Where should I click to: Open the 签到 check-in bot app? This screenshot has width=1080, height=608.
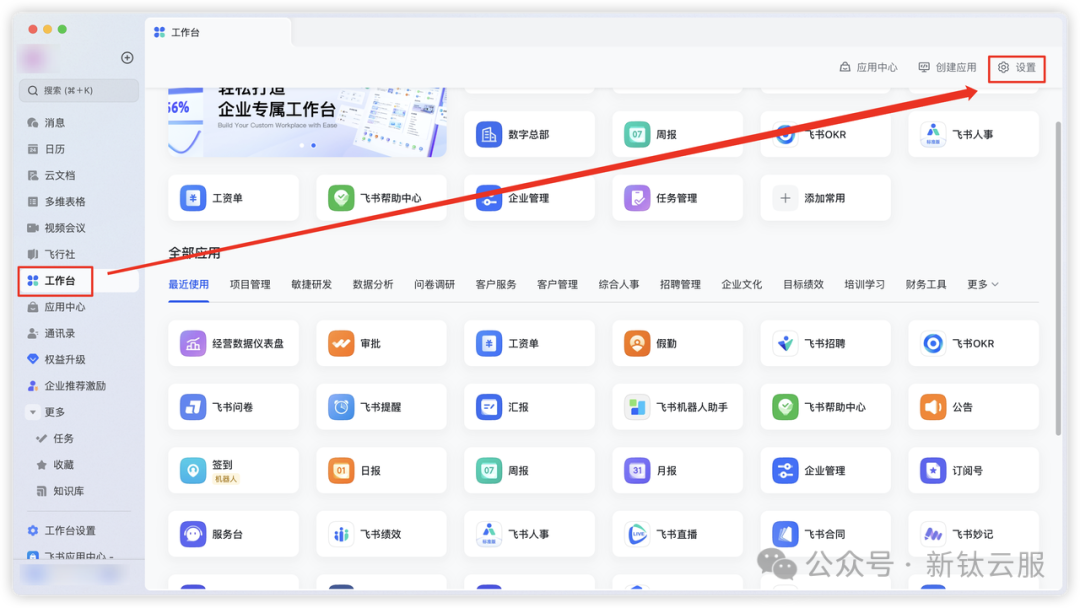[x=233, y=470]
